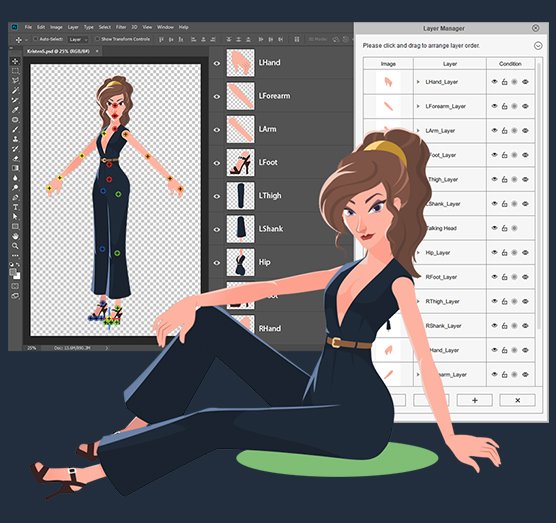Select the Zoom tool

click(x=15, y=246)
